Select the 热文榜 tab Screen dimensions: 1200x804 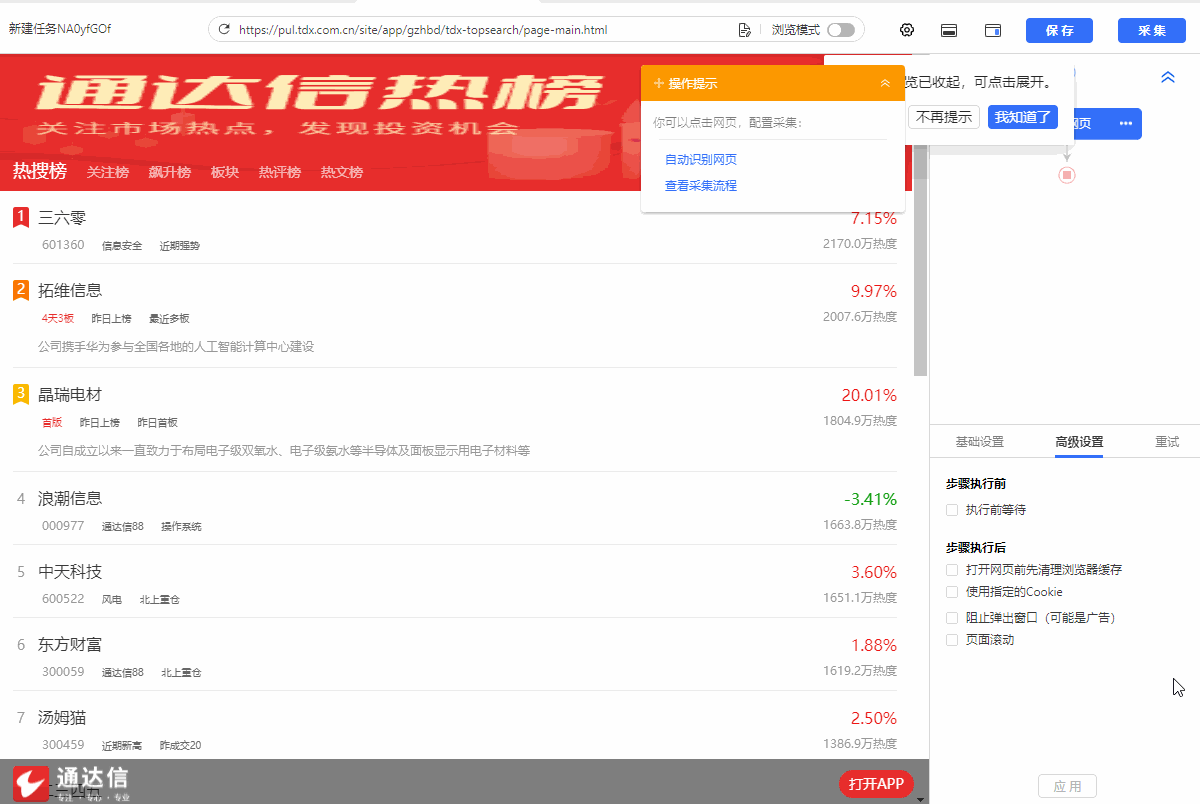342,172
